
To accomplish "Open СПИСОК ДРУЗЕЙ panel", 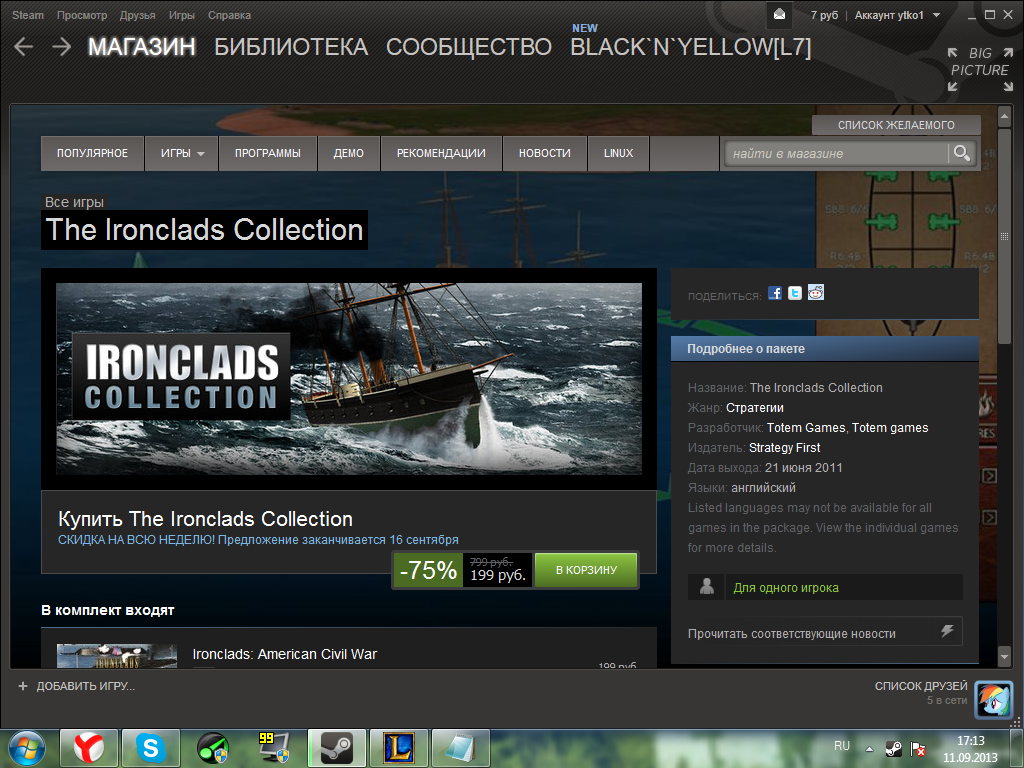I will pos(921,686).
